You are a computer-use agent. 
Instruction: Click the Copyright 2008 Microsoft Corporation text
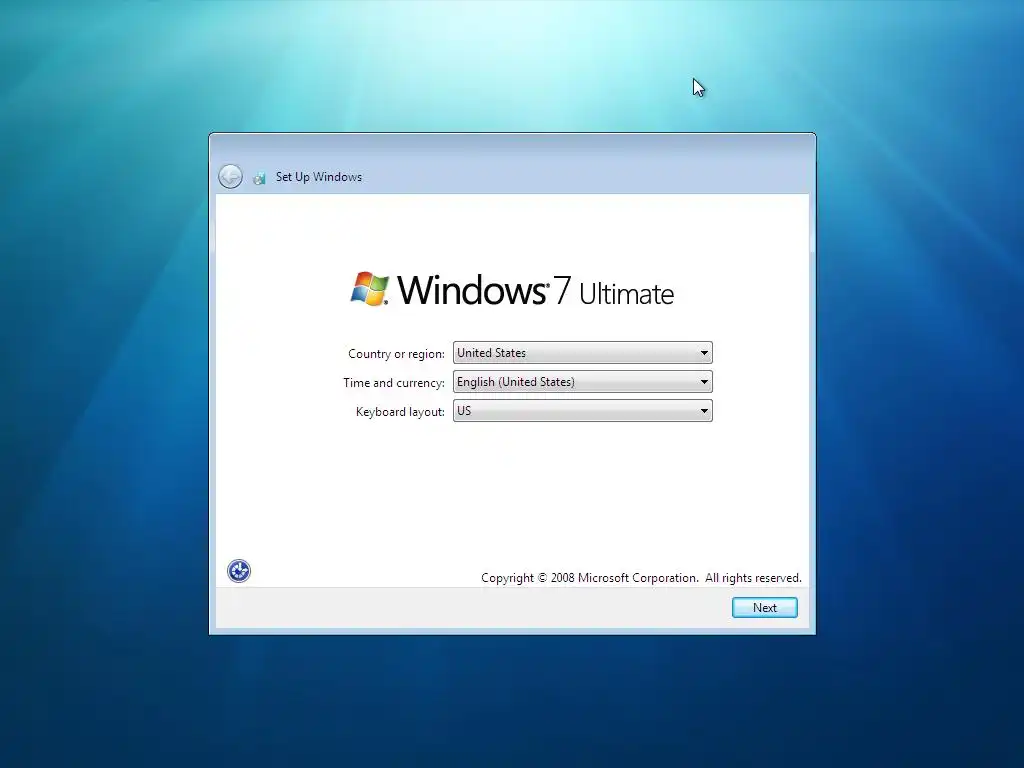coord(641,578)
